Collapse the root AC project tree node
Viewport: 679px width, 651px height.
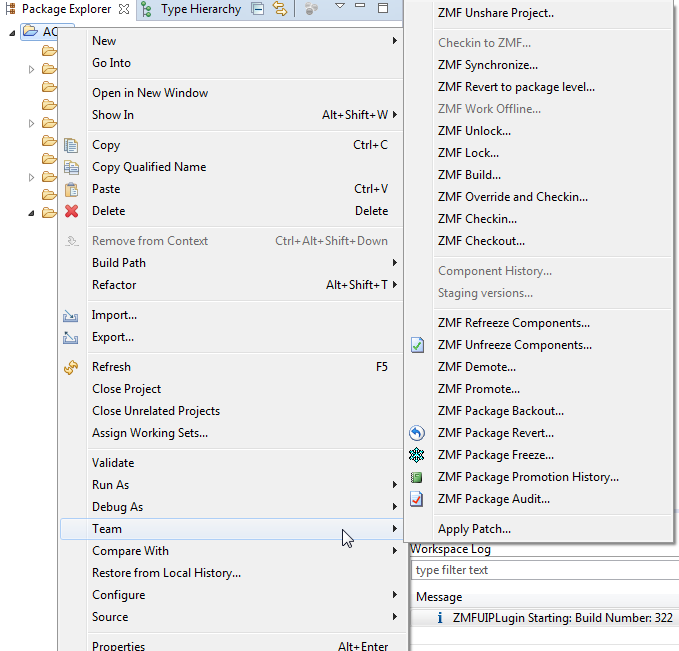point(12,32)
